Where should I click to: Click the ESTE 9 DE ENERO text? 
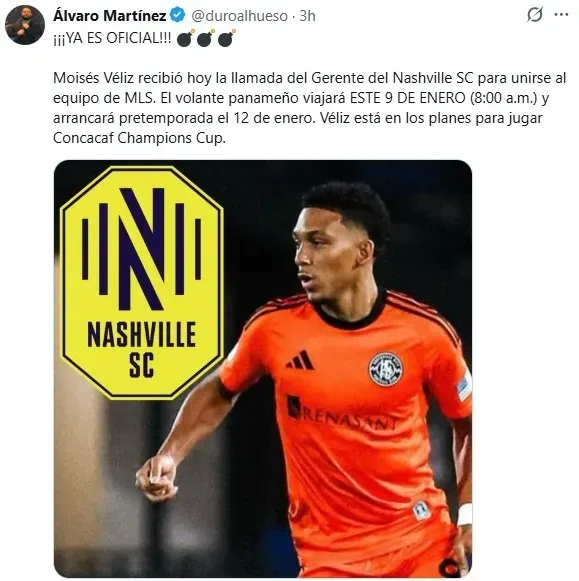[407, 98]
